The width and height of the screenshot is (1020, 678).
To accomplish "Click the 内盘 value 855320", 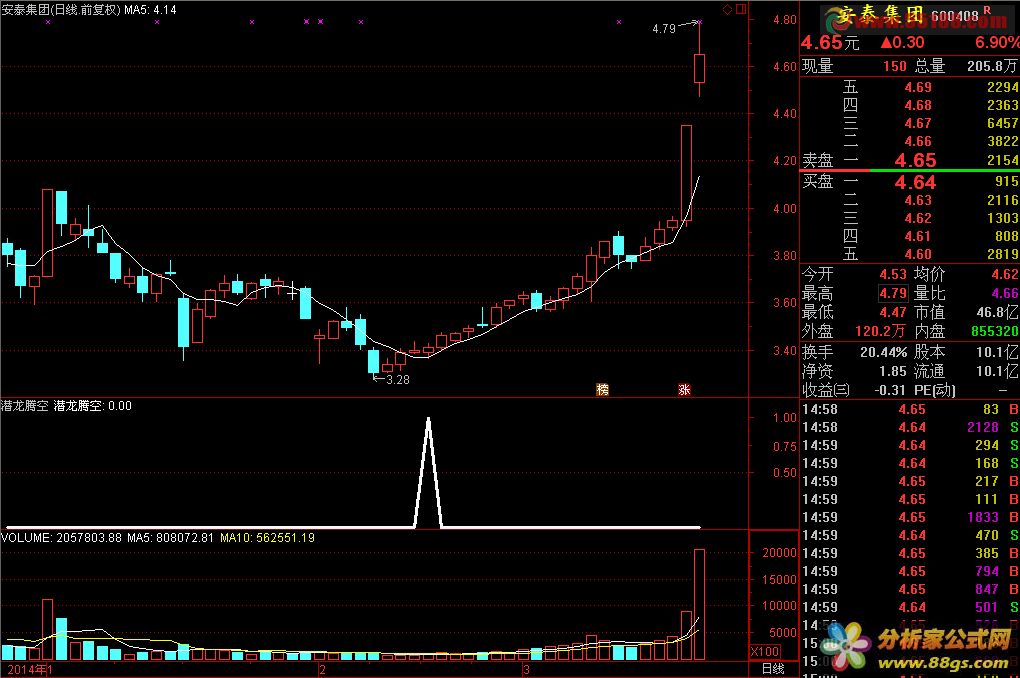I will pyautogui.click(x=995, y=331).
